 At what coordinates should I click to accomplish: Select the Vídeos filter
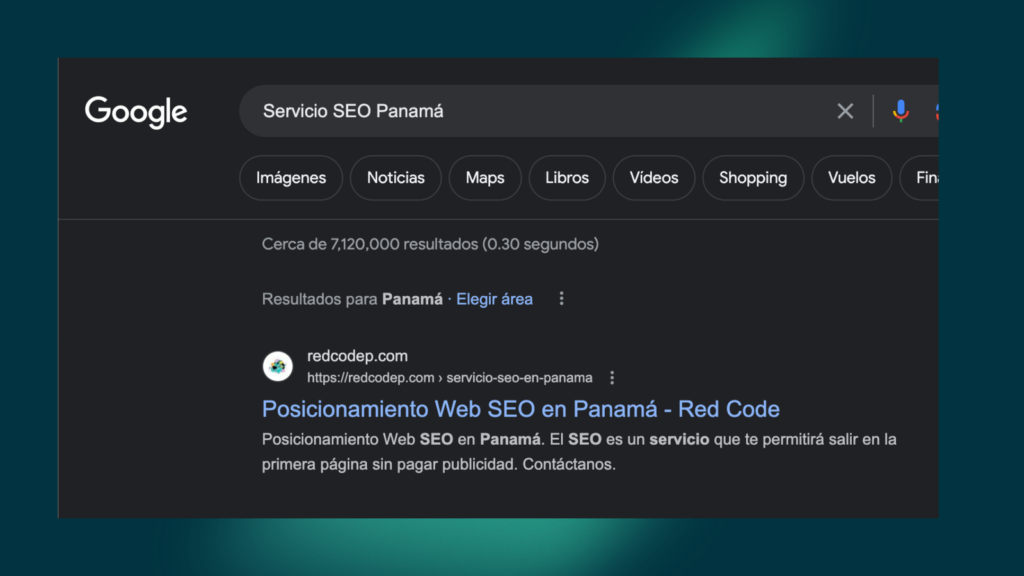point(653,177)
